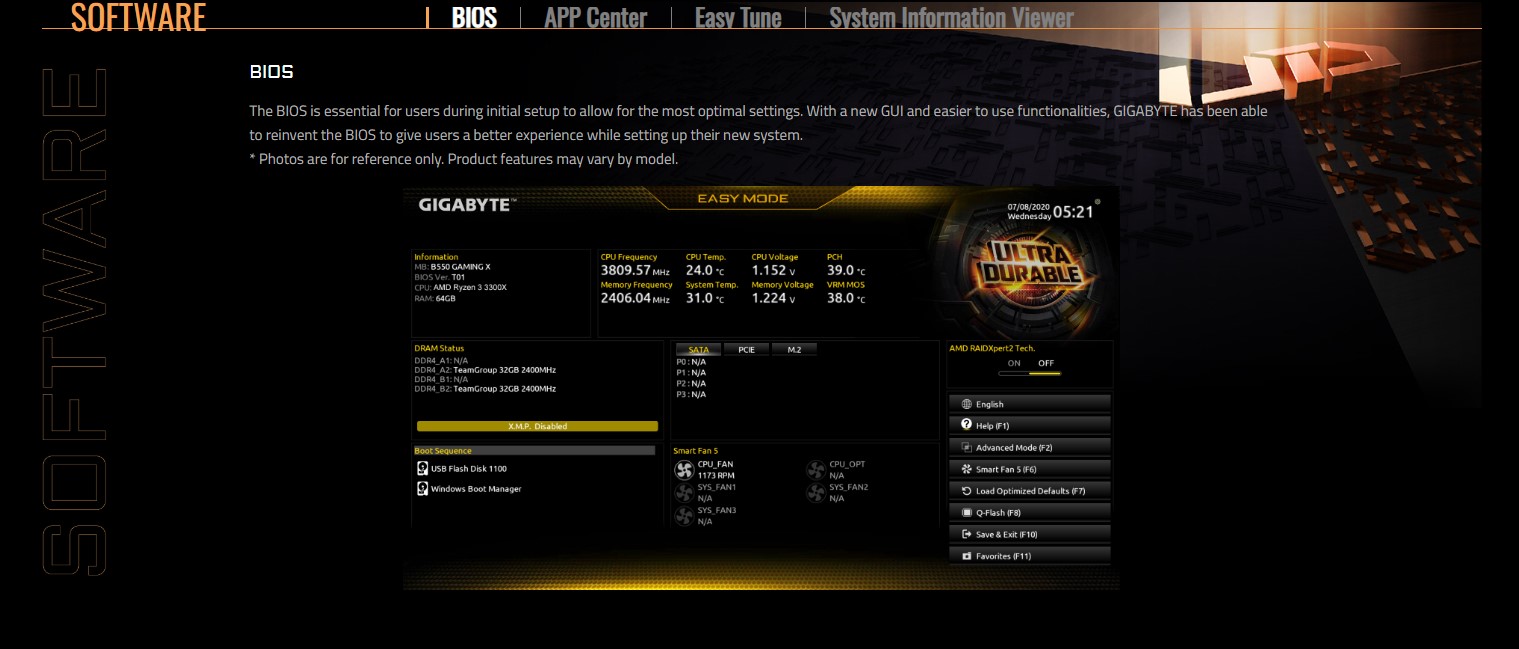Screen dimensions: 1519x649
Task: Click the MB: B550 GAMING X line
Action: (x=453, y=267)
